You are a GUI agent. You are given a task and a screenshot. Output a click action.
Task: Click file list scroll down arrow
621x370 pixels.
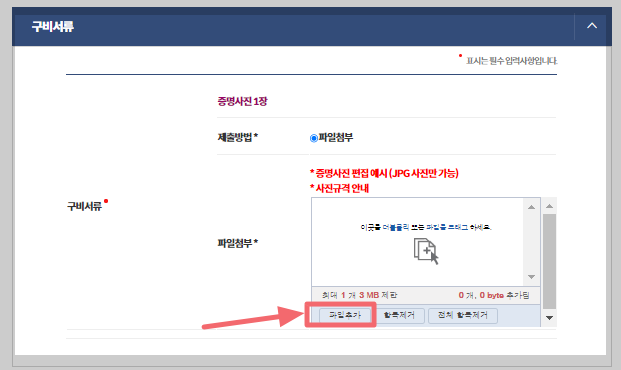point(531,277)
